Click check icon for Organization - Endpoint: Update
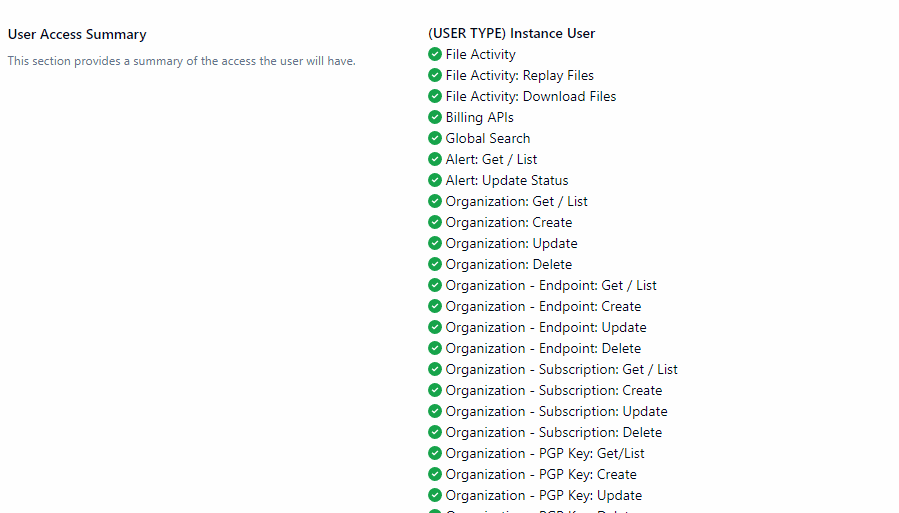The height and width of the screenshot is (513, 899). click(x=435, y=327)
